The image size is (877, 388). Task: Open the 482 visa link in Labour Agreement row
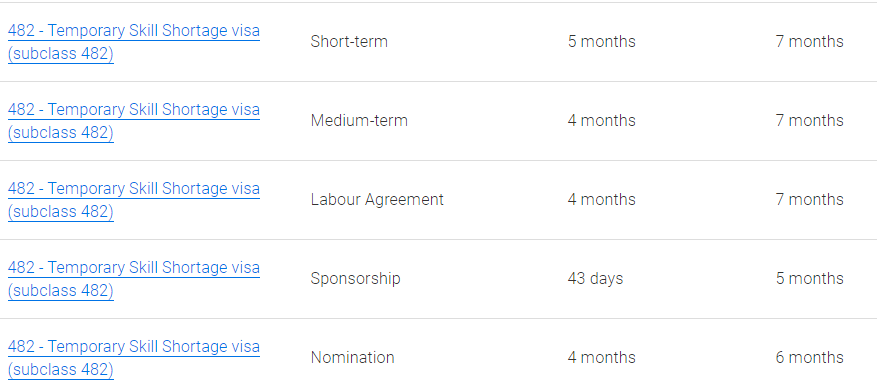[x=134, y=200]
